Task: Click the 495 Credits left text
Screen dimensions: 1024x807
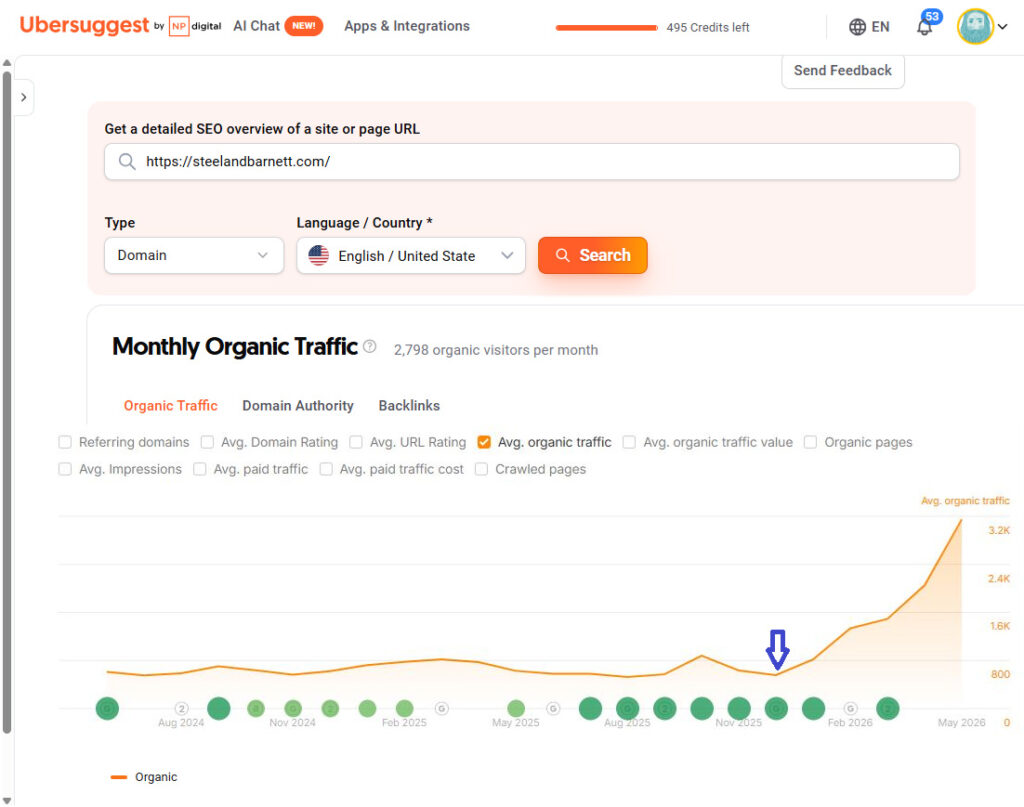Action: 708,27
